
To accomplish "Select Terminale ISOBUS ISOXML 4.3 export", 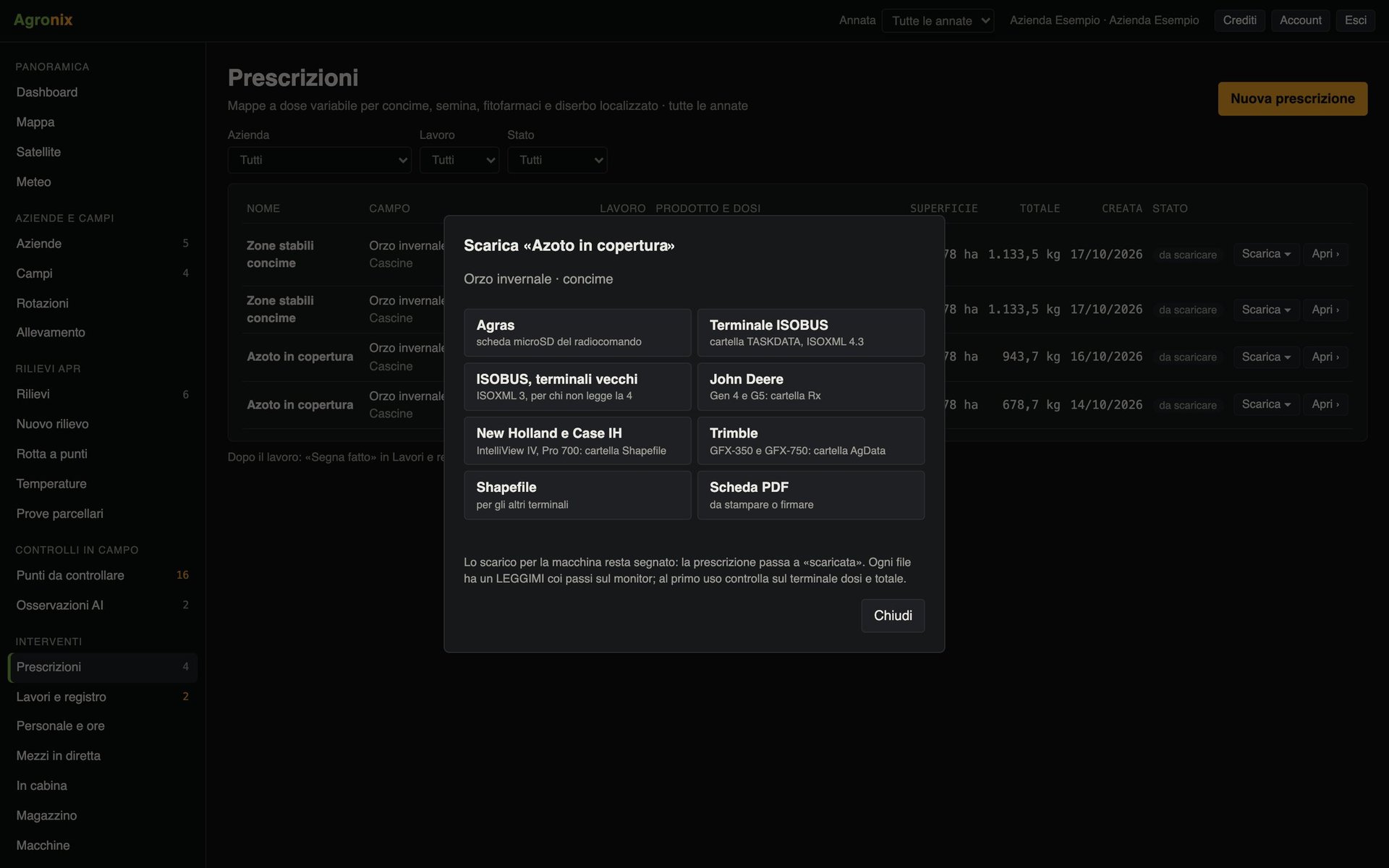I will [811, 333].
